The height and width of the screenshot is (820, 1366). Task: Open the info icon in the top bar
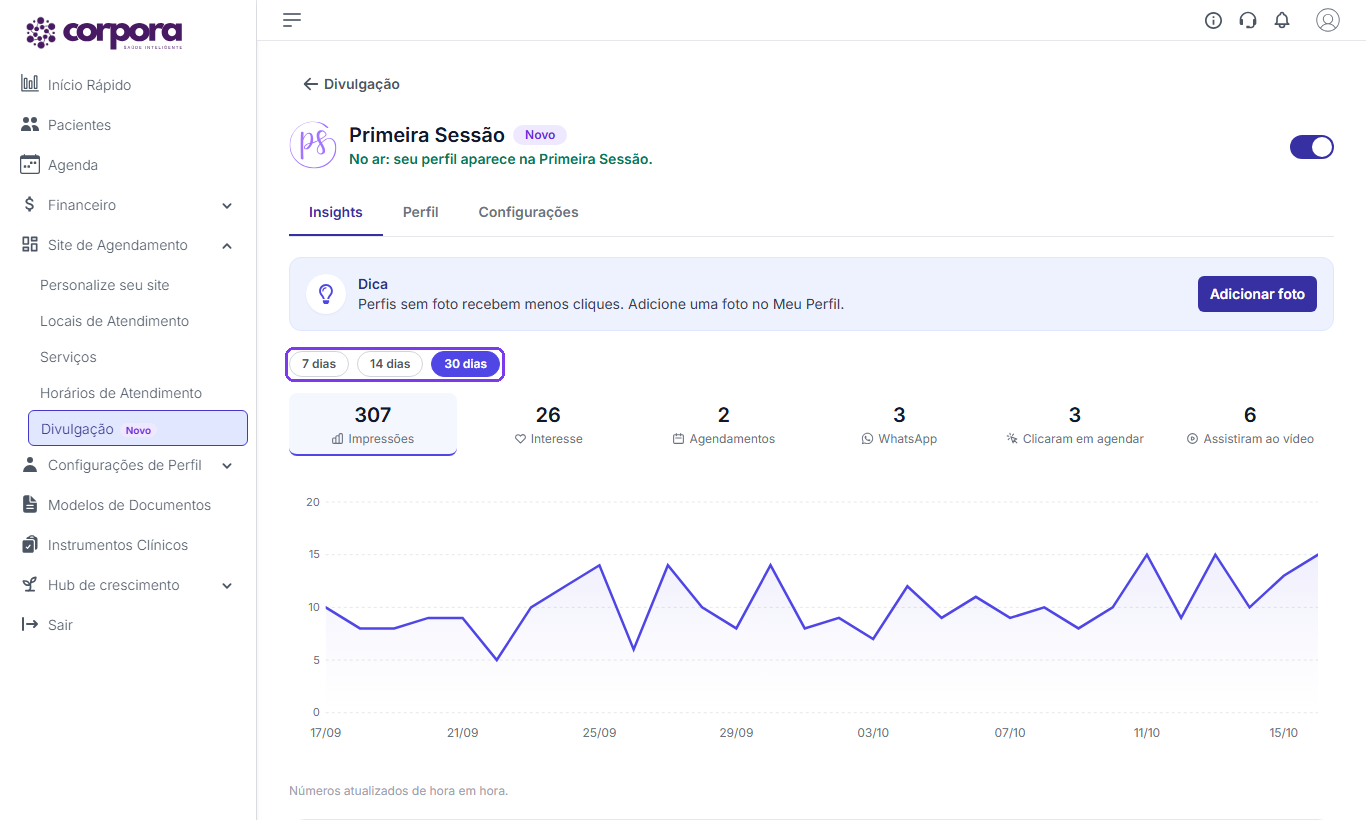pos(1213,20)
